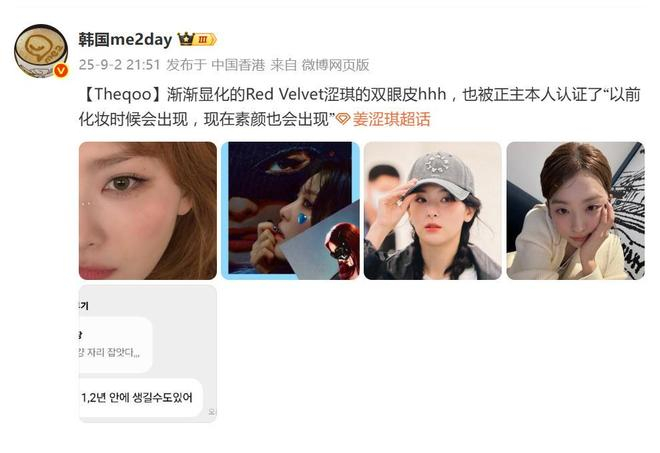Click the 中国香港 location text
The height and width of the screenshot is (453, 660).
[238, 65]
